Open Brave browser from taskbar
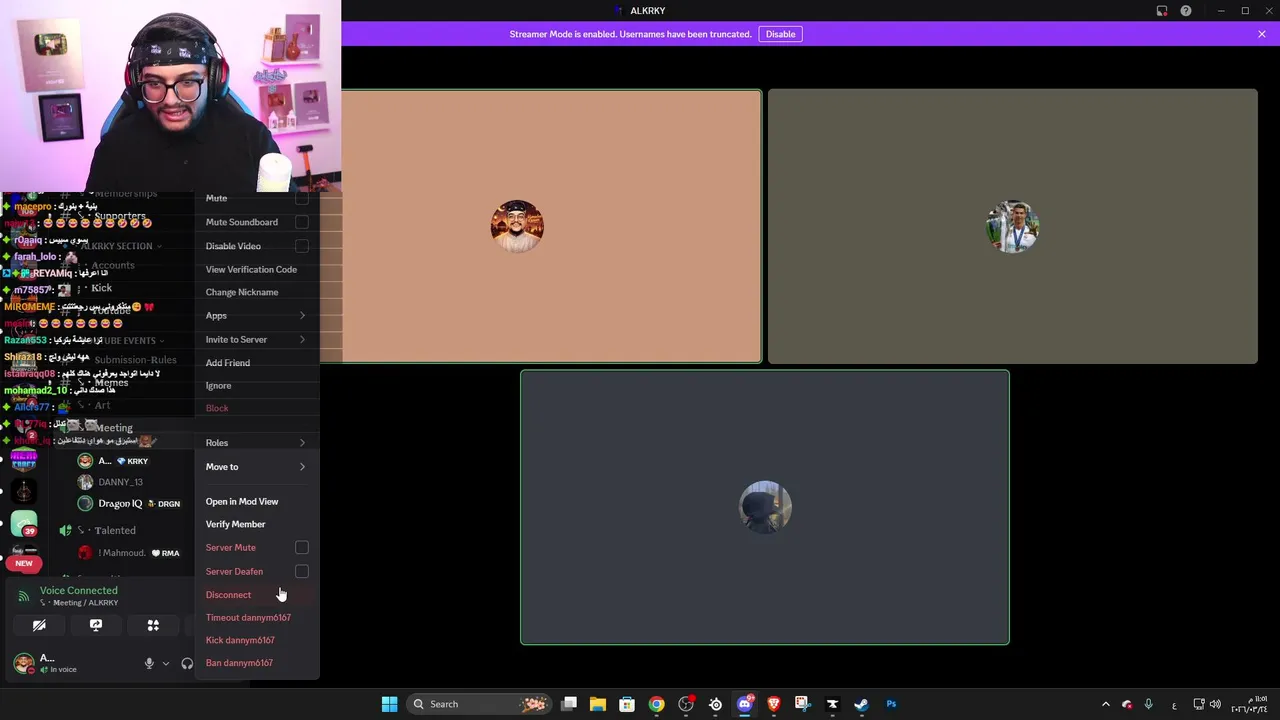1280x720 pixels. 773,704
